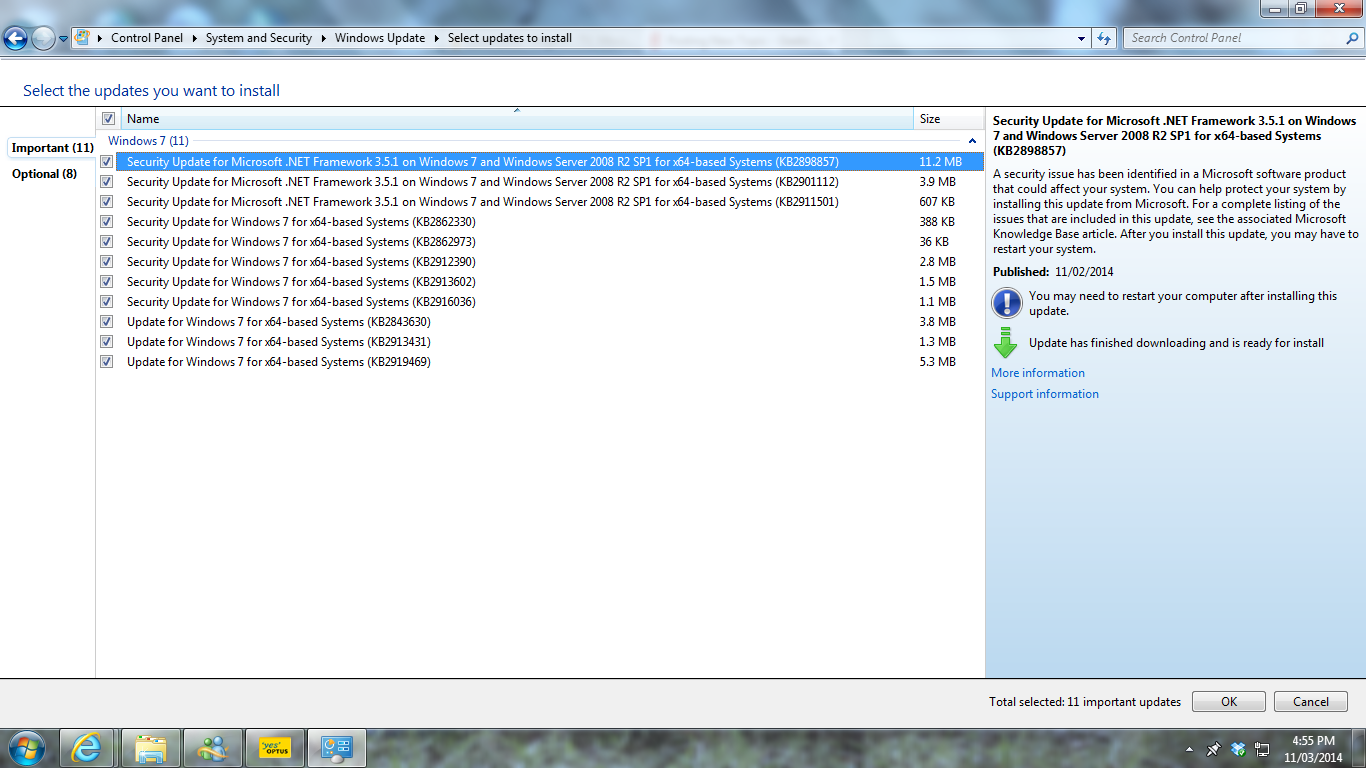Open the clock showing 4:55 PM
The width and height of the screenshot is (1366, 768).
point(1313,749)
